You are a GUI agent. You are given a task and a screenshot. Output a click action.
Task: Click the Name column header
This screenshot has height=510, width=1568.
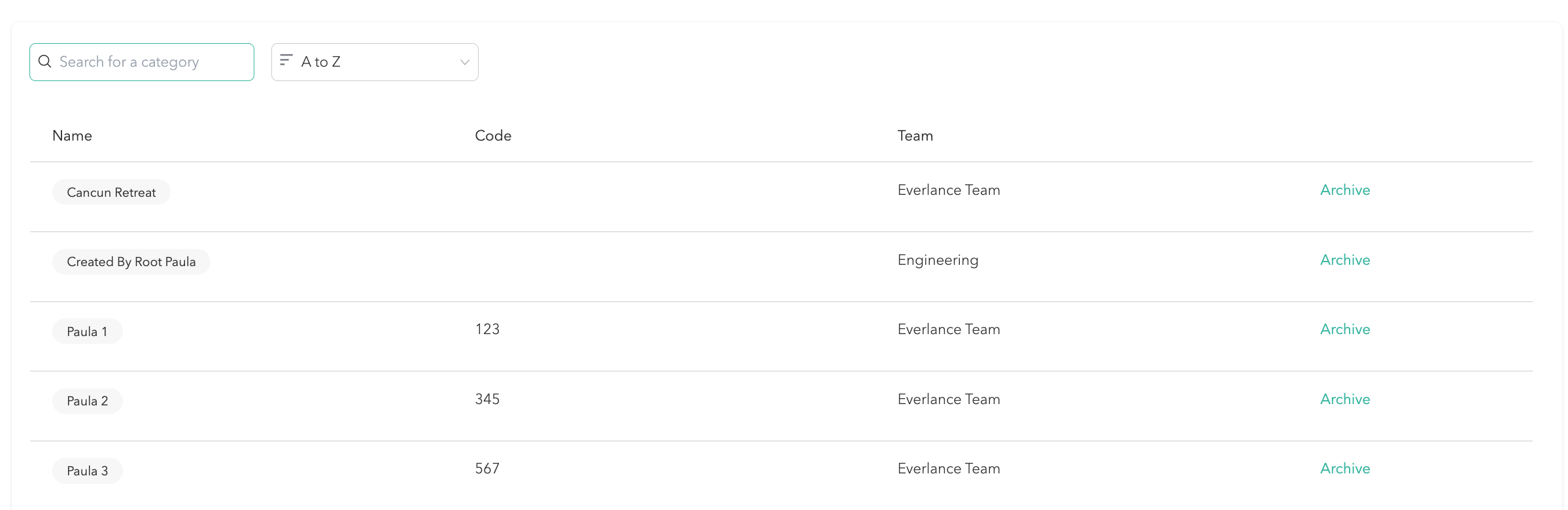[x=72, y=136]
